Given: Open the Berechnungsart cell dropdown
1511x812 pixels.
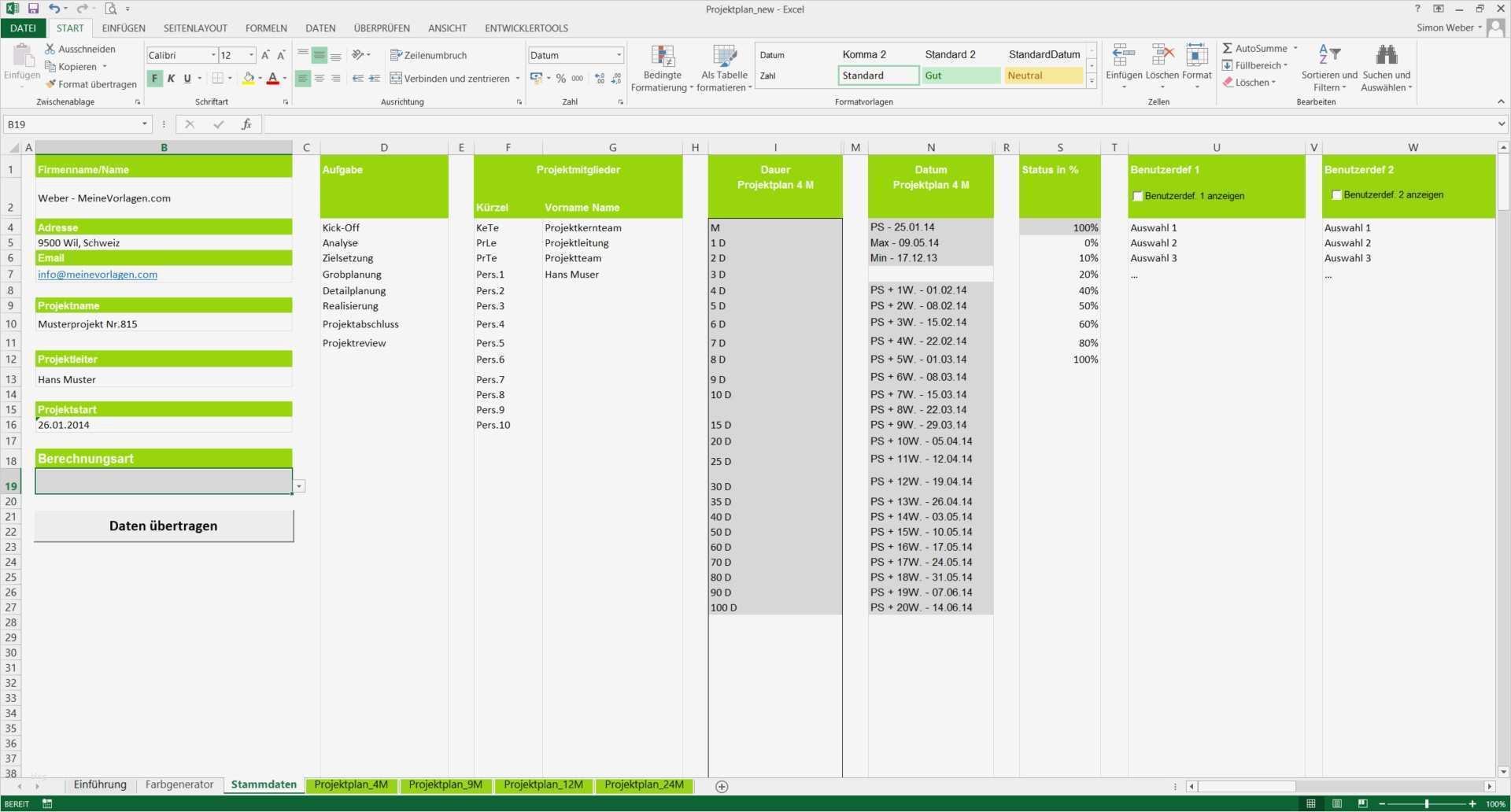Looking at the screenshot, I should pos(299,485).
